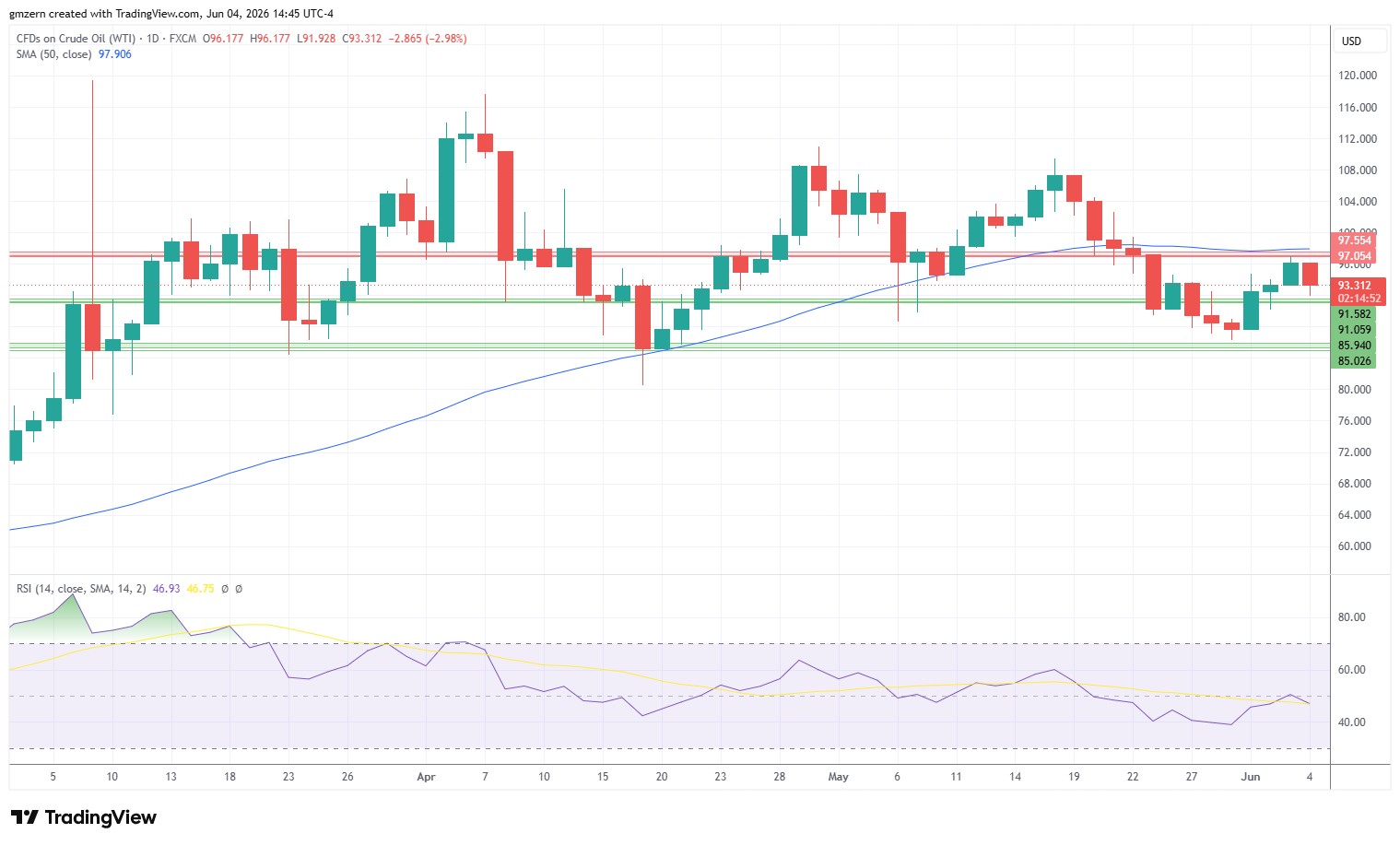Click the 76.000 price axis label
Viewport: 1400px width, 845px height.
(x=1355, y=421)
